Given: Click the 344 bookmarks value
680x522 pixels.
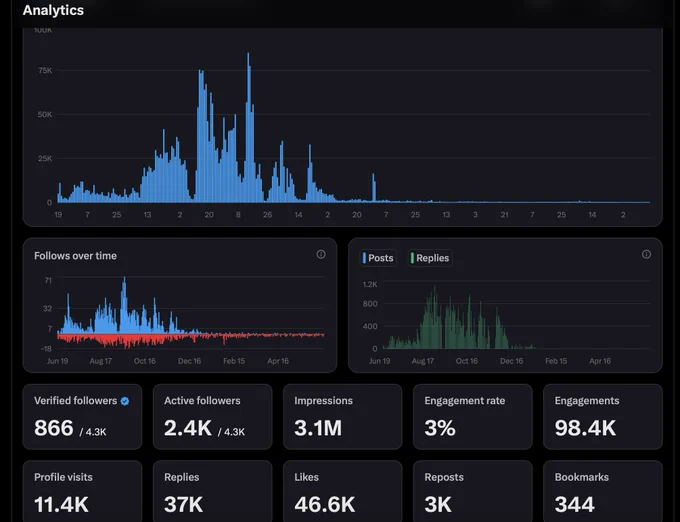Looking at the screenshot, I should coord(575,504).
